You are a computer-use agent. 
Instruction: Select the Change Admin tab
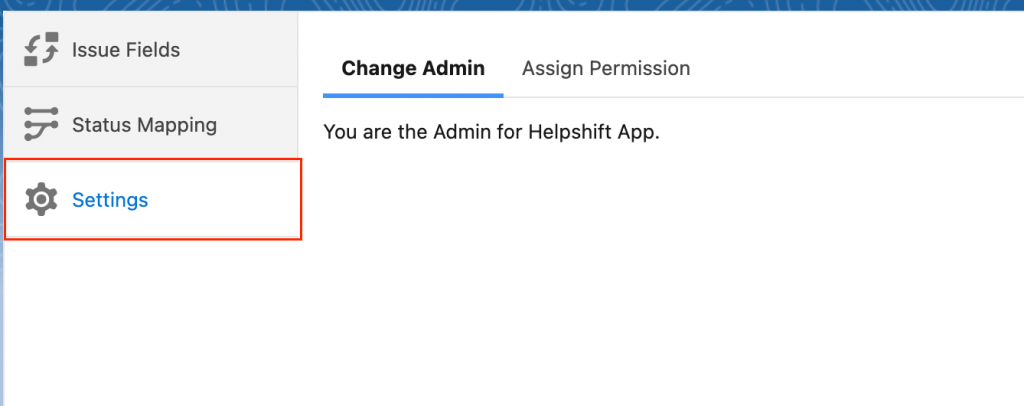pyautogui.click(x=413, y=68)
